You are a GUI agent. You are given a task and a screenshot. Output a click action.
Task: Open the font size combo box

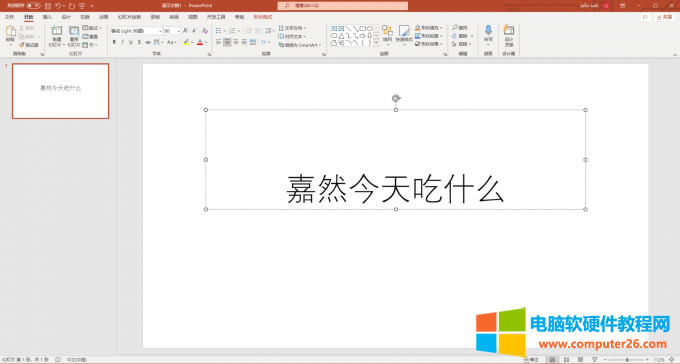[x=172, y=31]
